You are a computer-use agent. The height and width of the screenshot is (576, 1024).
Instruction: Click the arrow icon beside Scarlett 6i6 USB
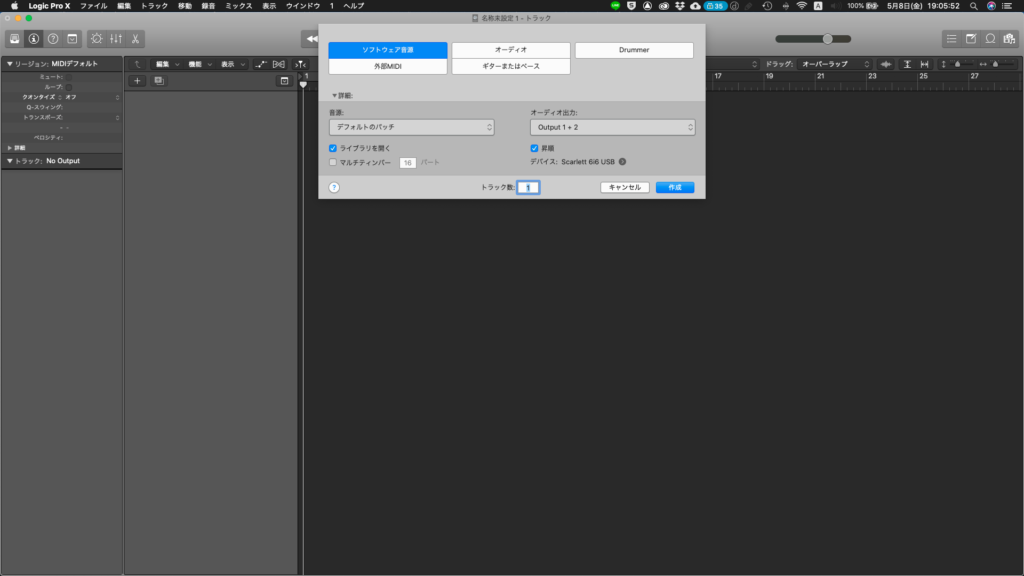click(622, 161)
